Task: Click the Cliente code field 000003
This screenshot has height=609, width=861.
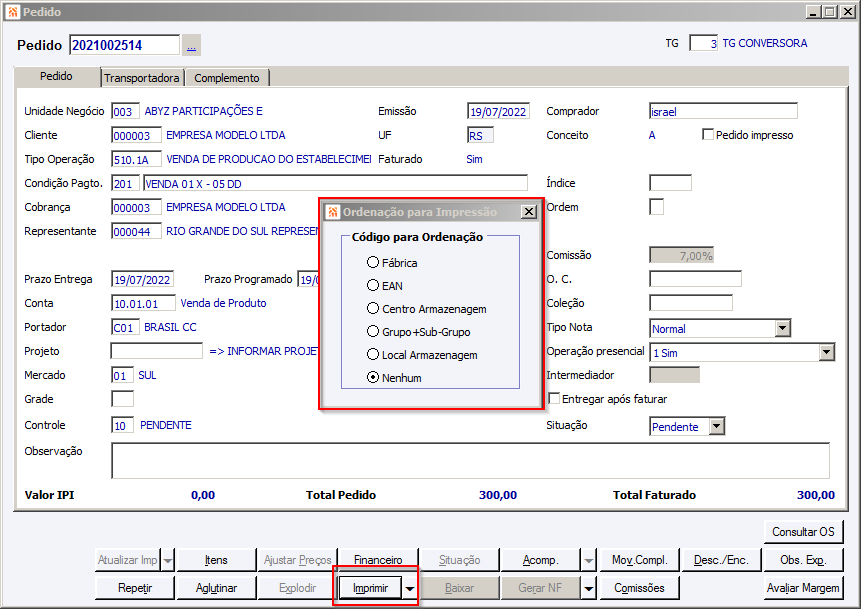Action: pos(136,135)
